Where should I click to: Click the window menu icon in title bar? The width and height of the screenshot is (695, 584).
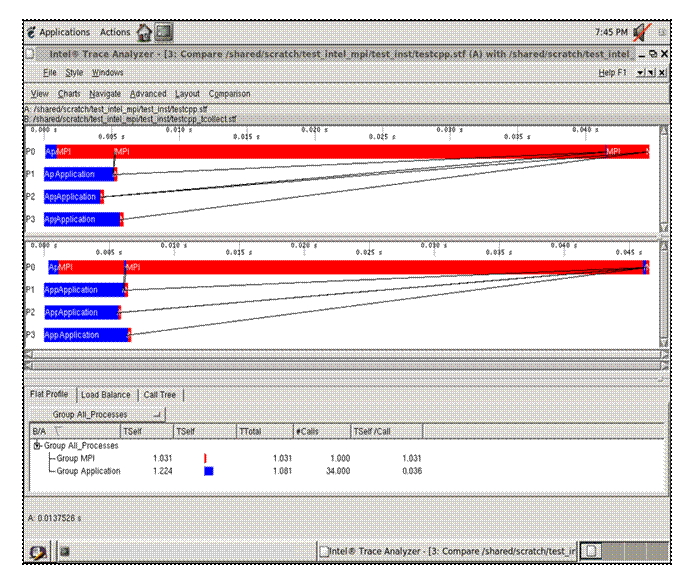coord(30,54)
